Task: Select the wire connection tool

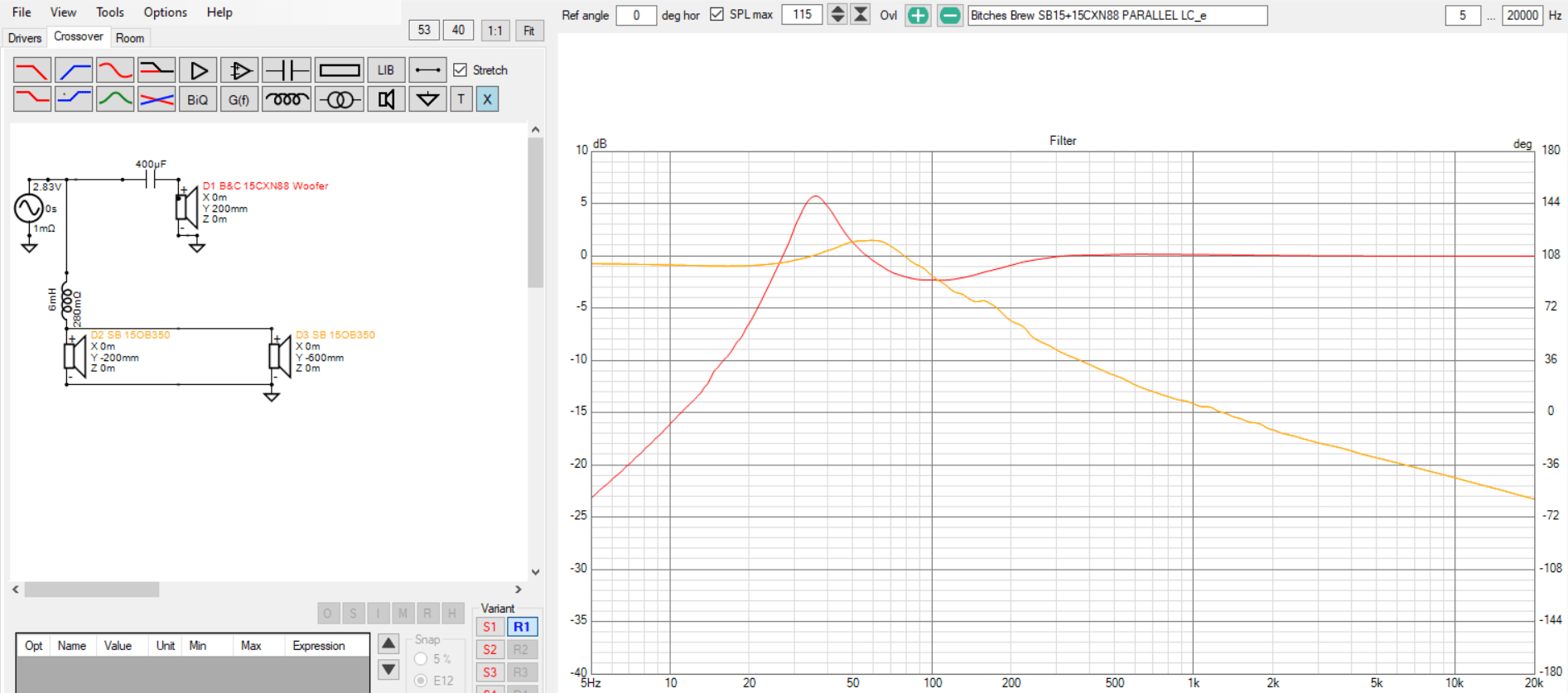Action: 428,70
